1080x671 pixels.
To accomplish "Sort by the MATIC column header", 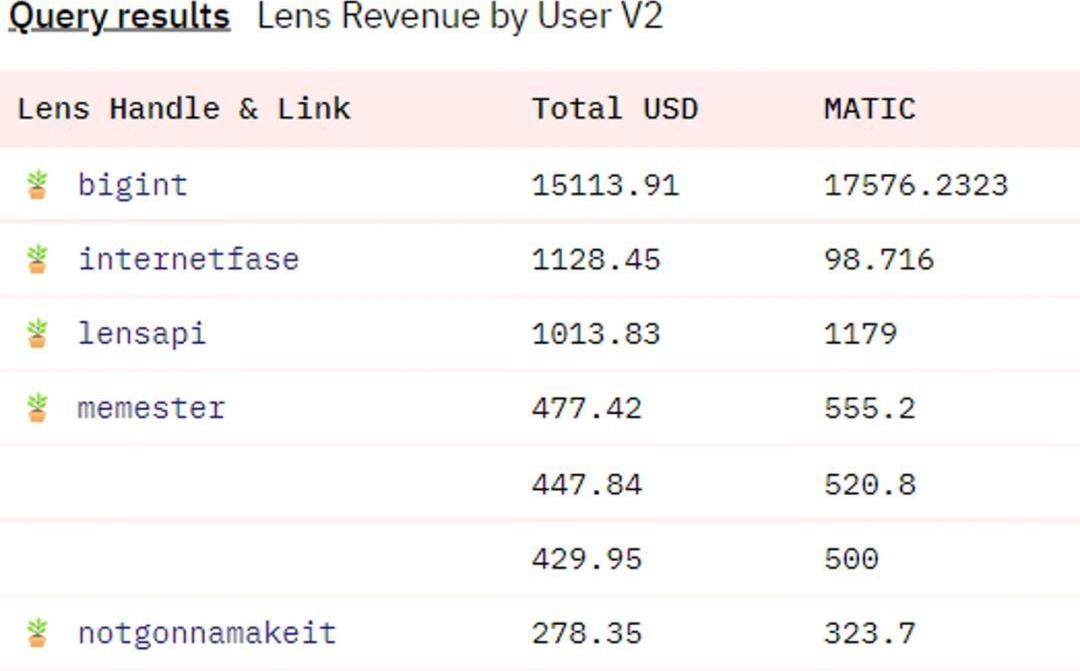I will 869,108.
